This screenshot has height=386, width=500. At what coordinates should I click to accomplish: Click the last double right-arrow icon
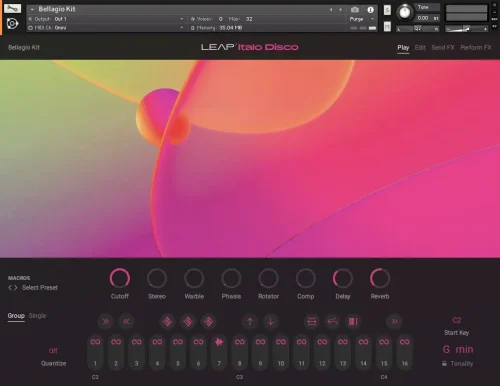click(x=394, y=321)
